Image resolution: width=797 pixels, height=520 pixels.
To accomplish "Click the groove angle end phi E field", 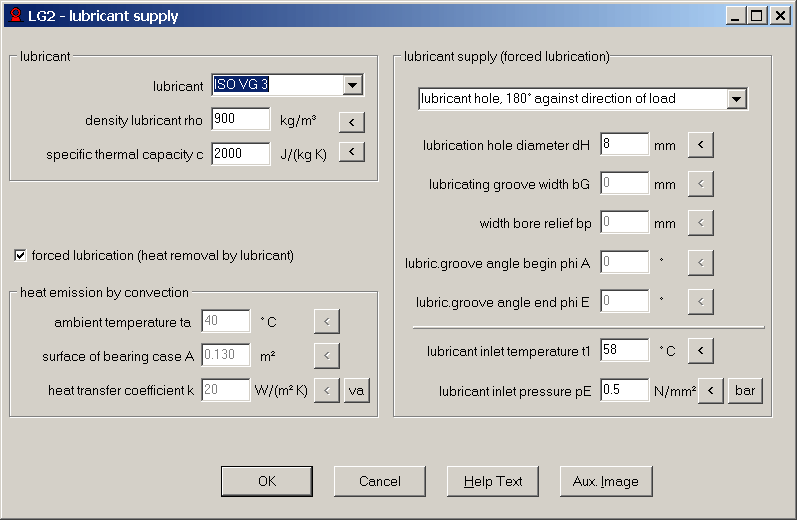I will [624, 301].
